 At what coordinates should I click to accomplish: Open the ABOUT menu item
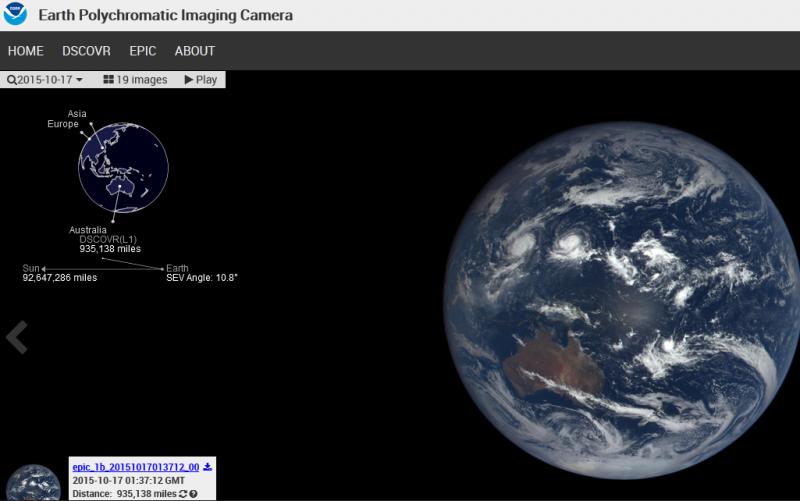195,51
